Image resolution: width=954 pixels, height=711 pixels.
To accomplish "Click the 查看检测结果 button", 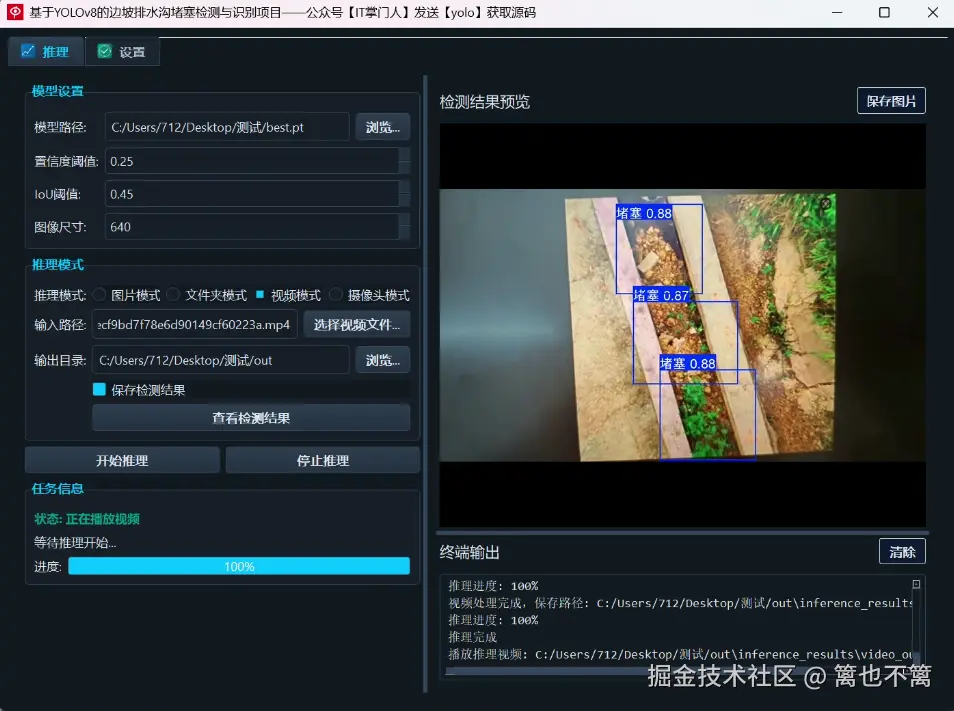I will click(251, 418).
